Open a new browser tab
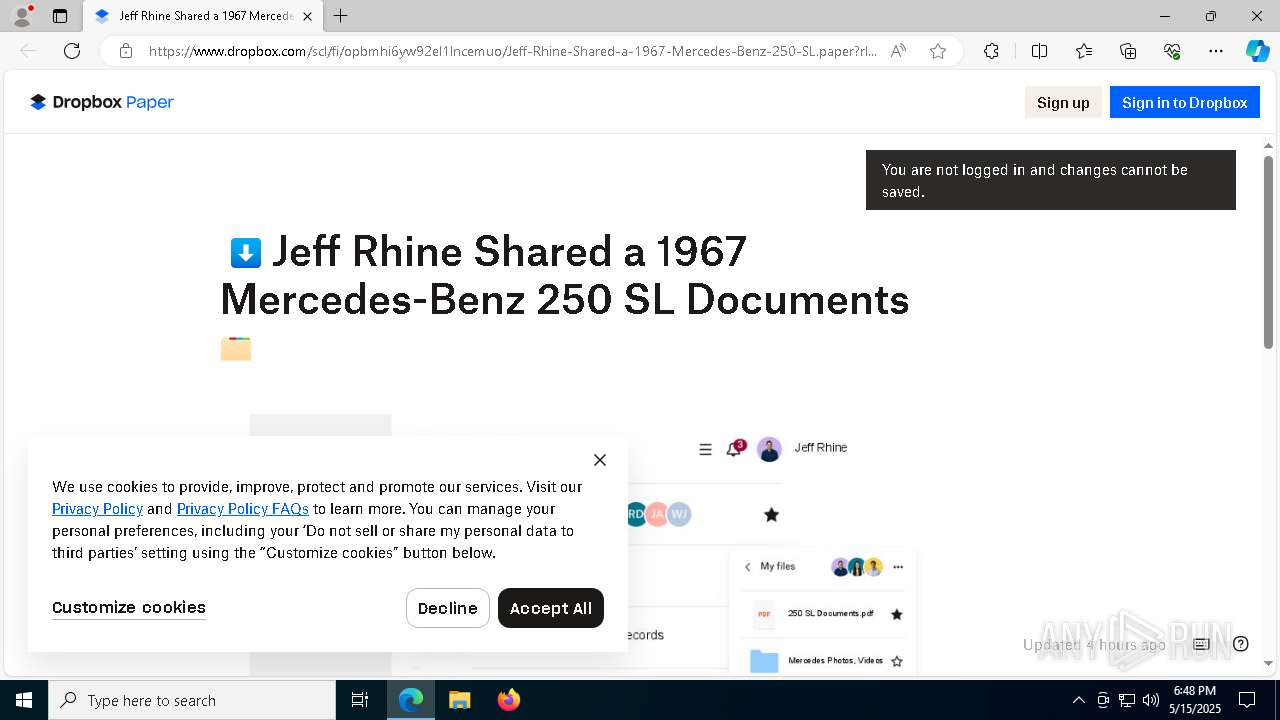 pyautogui.click(x=341, y=16)
